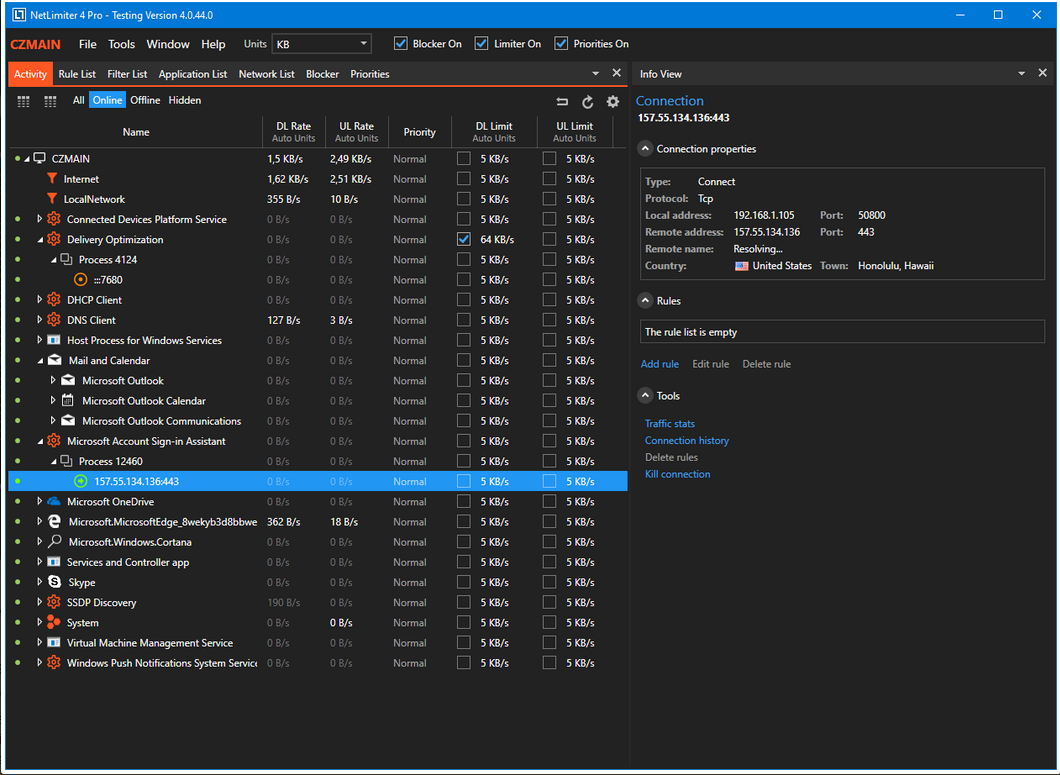Screen dimensions: 1060x775
Task: Click the compact grid view icon
Action: tap(24, 101)
